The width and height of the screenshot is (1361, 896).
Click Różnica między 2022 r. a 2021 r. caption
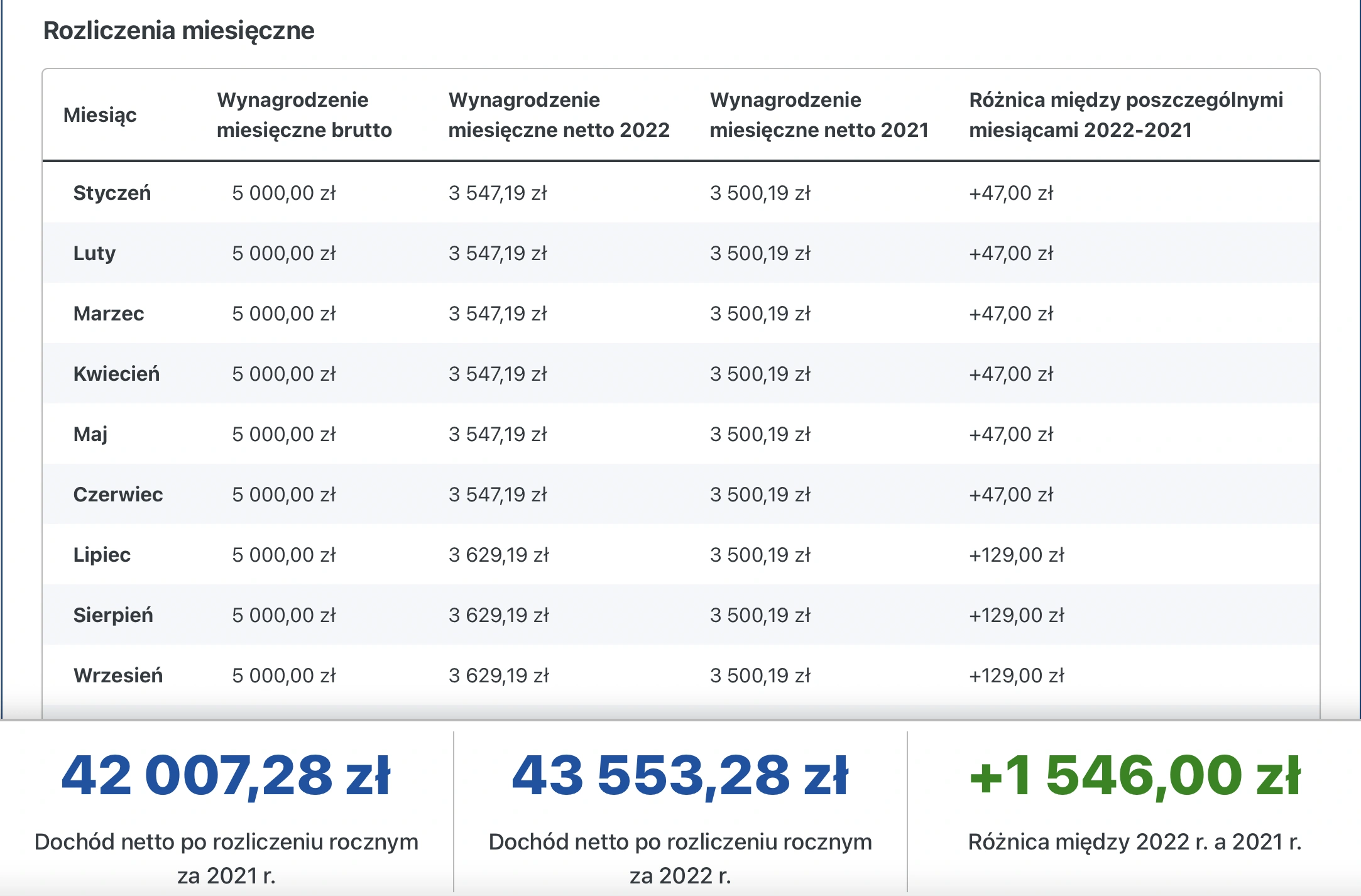[1134, 841]
